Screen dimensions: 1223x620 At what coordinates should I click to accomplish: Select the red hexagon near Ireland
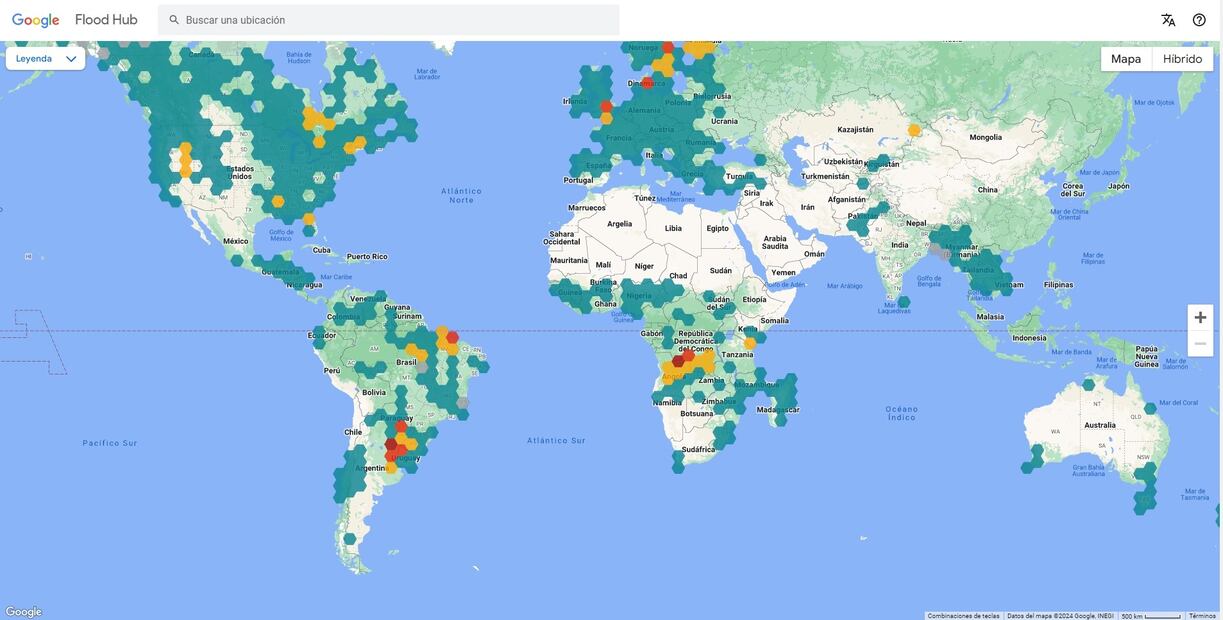[x=606, y=106]
